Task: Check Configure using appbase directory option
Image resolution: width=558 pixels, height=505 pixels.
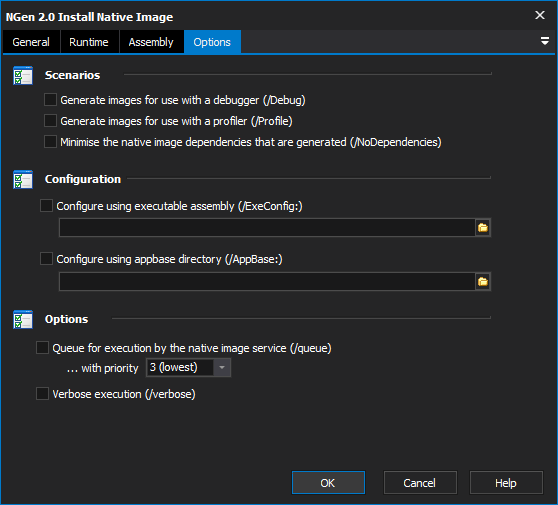Action: [46, 259]
